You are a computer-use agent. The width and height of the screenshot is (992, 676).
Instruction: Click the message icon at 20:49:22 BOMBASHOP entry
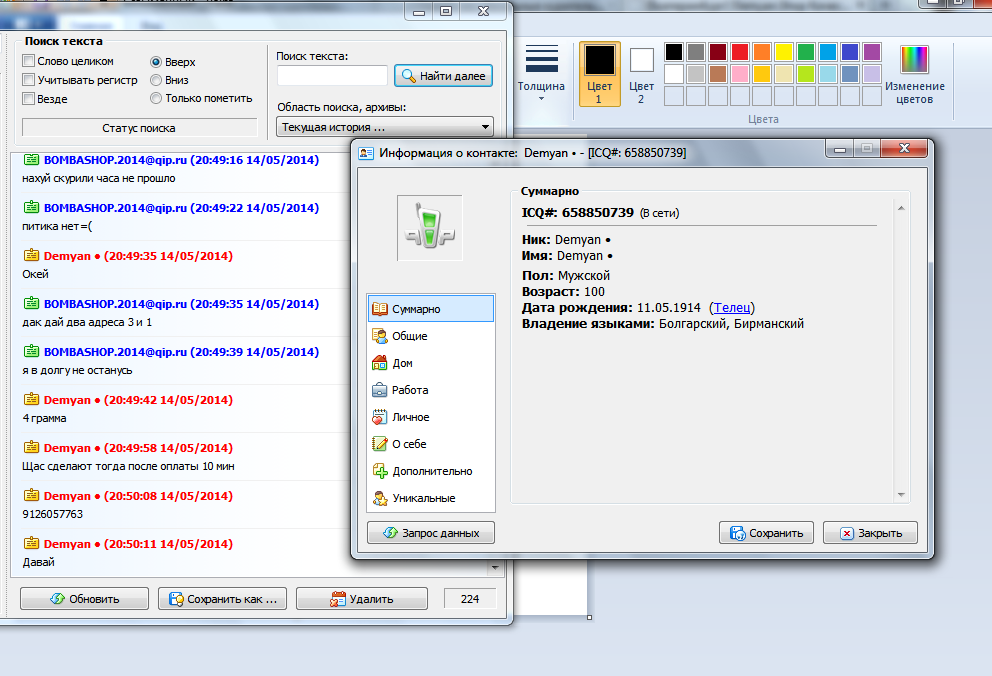[31, 207]
